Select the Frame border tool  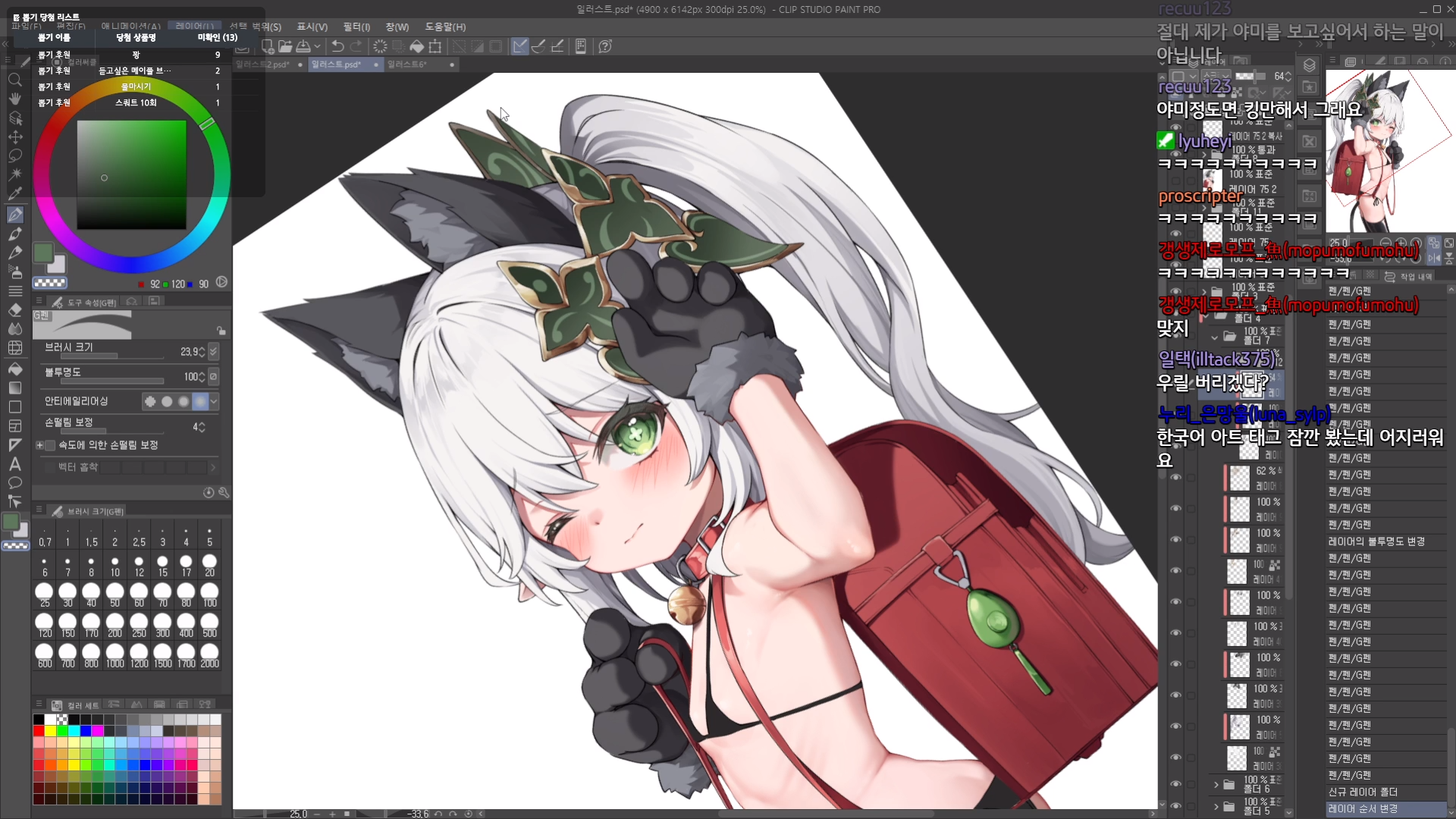(14, 426)
